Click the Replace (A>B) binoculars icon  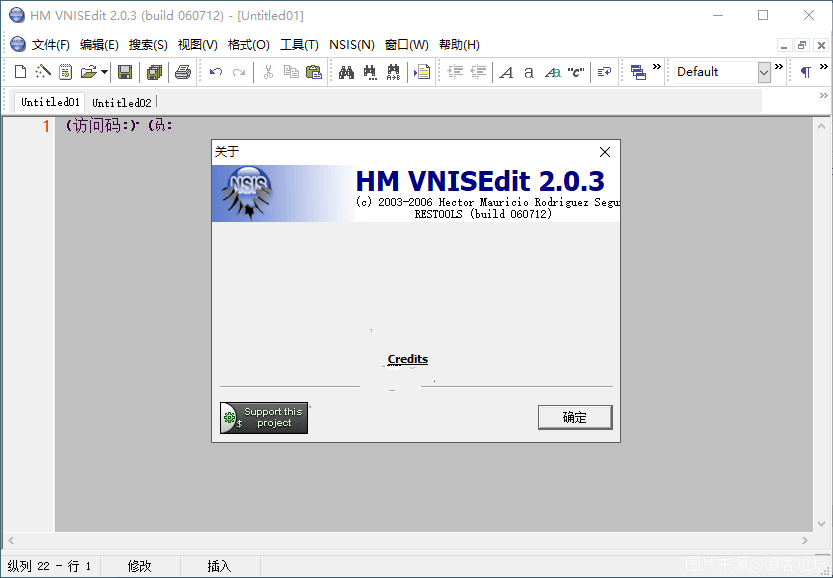394,72
